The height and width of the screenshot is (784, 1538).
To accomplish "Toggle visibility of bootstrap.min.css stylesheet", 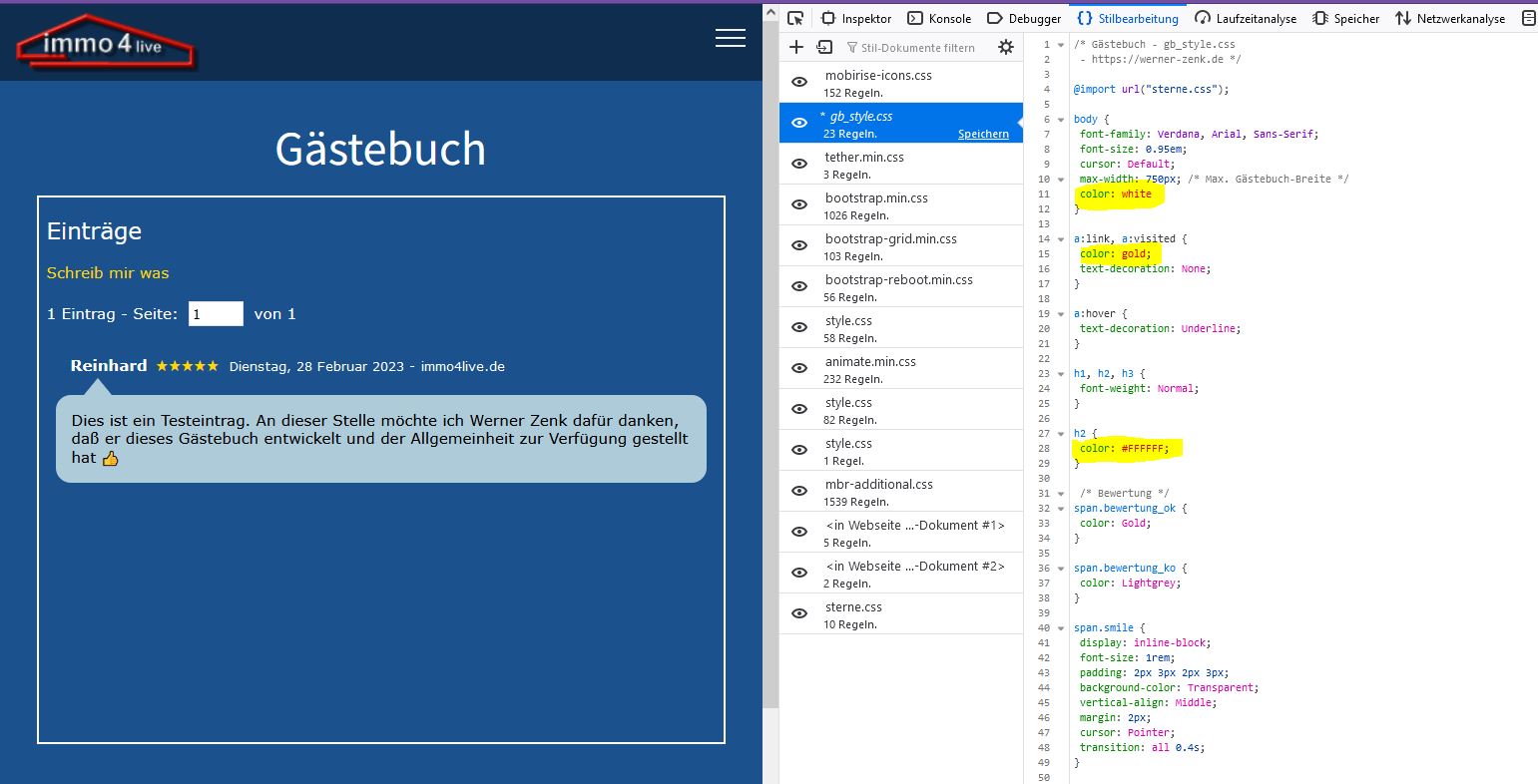I will point(799,204).
